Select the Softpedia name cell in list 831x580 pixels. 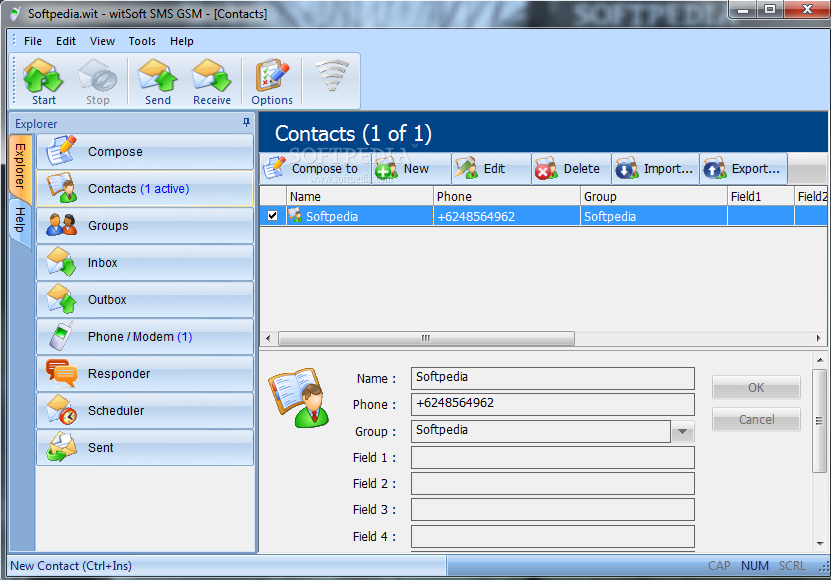[x=360, y=216]
